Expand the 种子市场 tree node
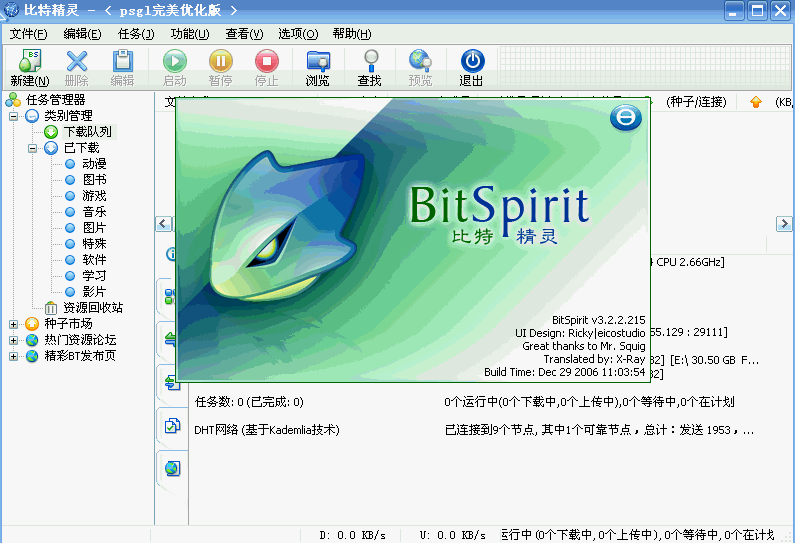This screenshot has width=795, height=543. [13, 324]
